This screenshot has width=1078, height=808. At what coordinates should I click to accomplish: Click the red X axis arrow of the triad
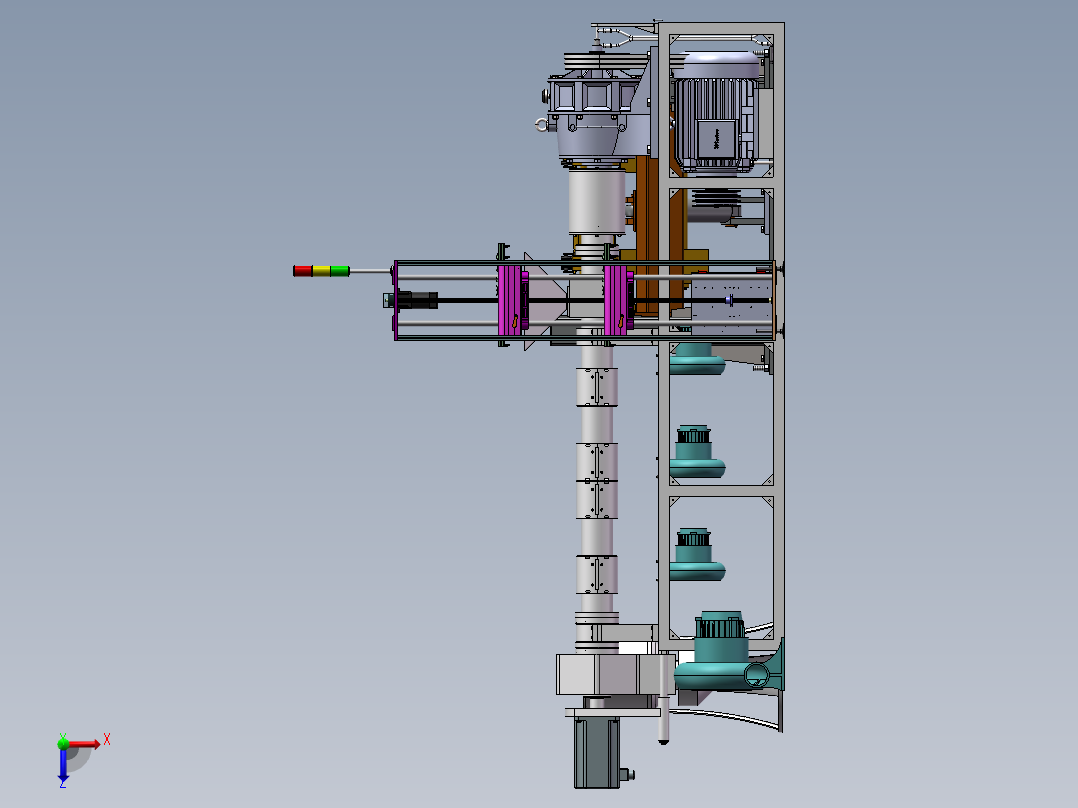click(85, 744)
